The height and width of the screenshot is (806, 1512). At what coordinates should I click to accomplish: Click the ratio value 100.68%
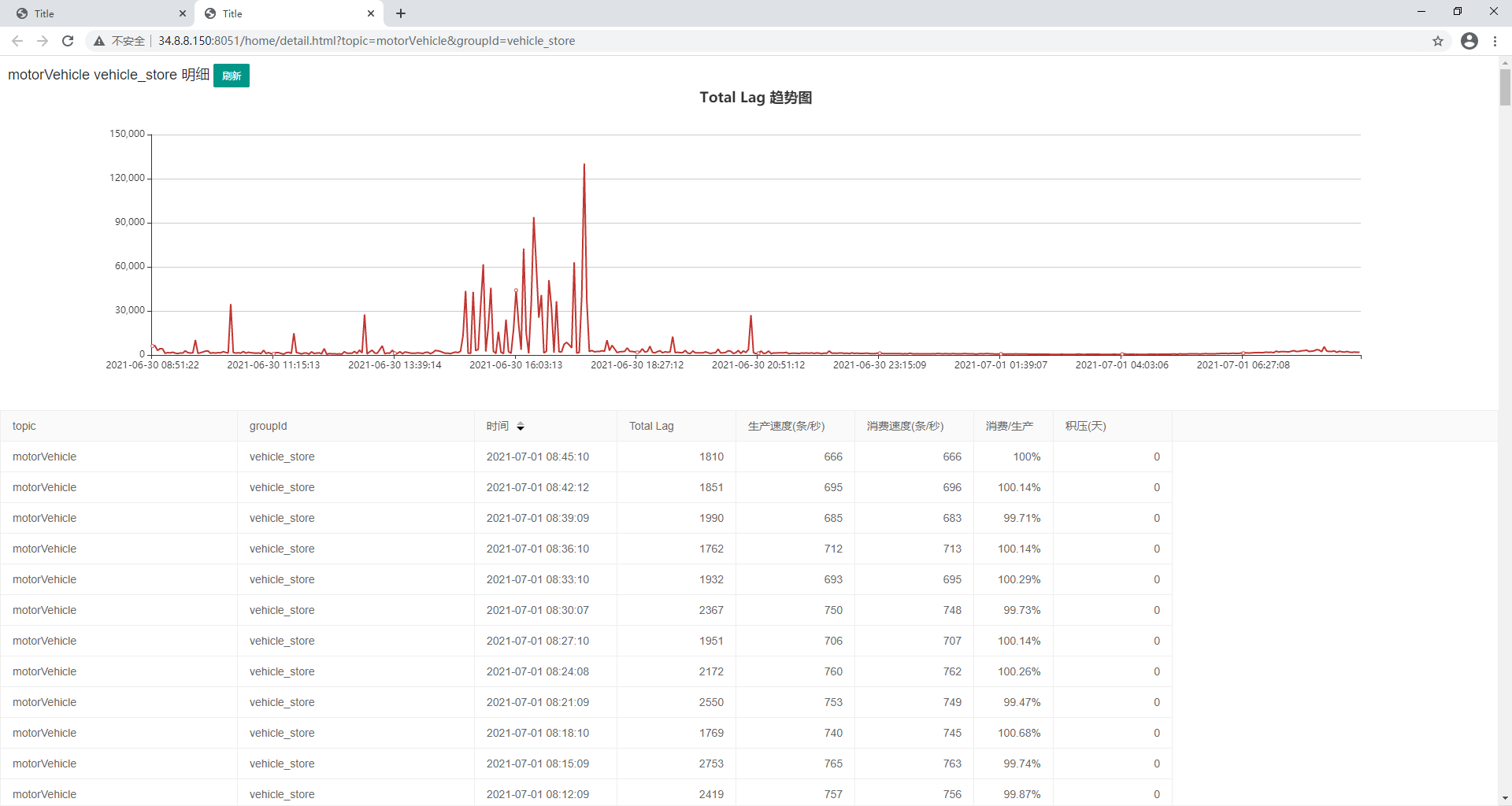[x=1019, y=733]
